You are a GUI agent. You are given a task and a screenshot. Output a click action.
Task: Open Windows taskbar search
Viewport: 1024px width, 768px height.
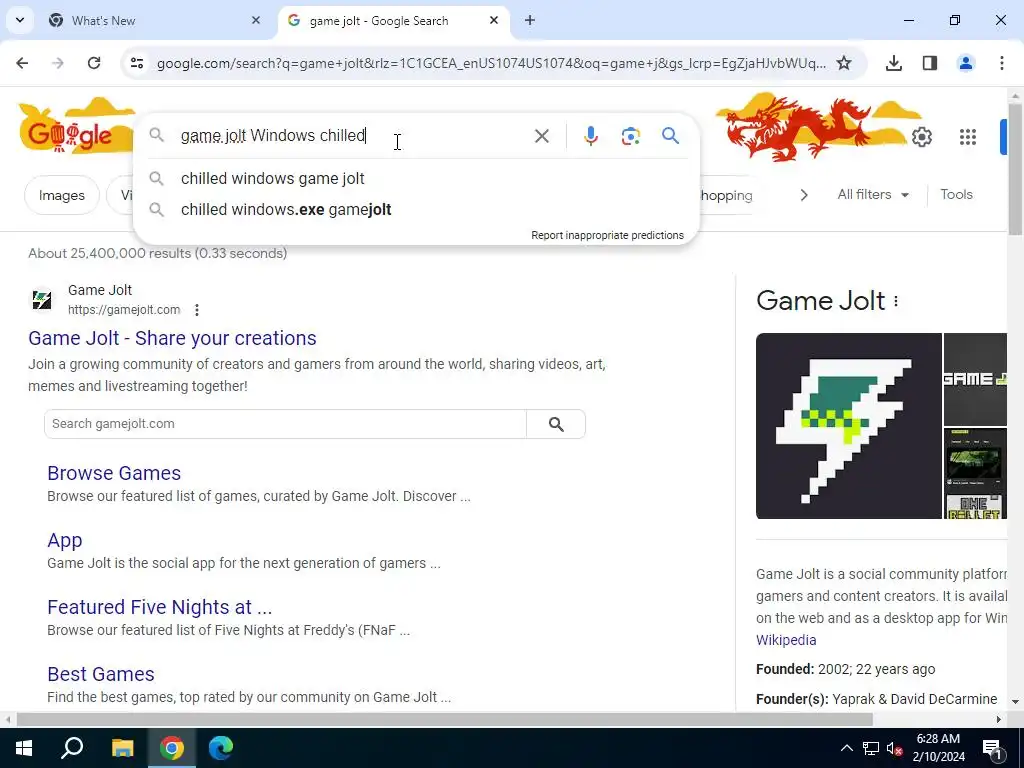pos(72,748)
